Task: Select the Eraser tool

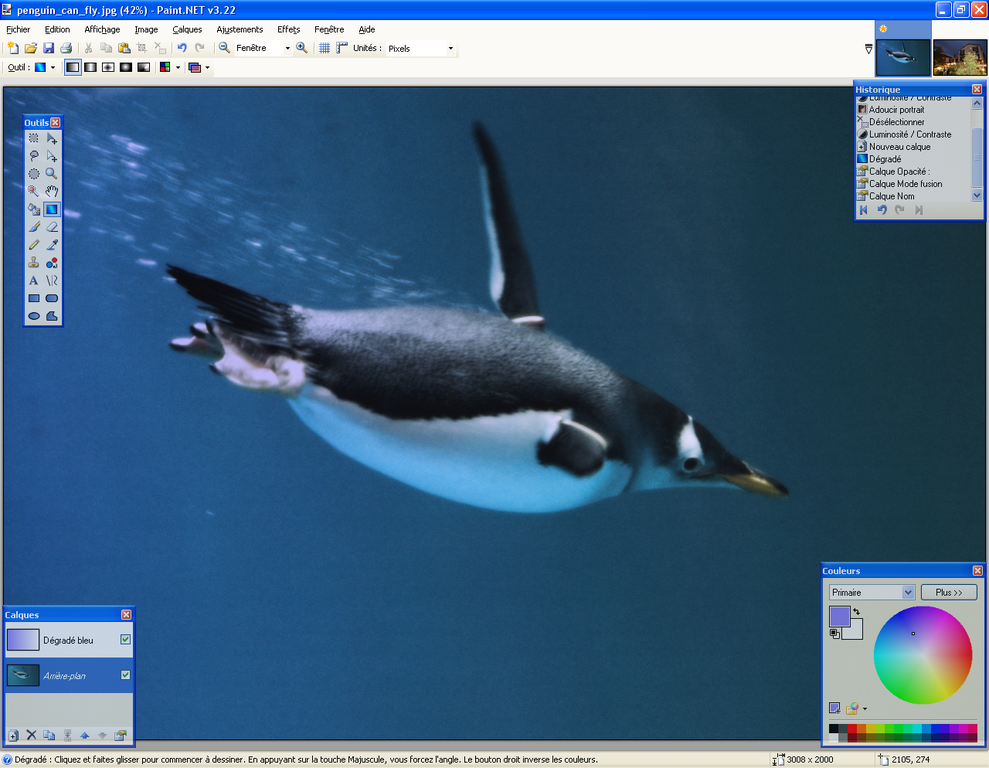Action: [51, 226]
